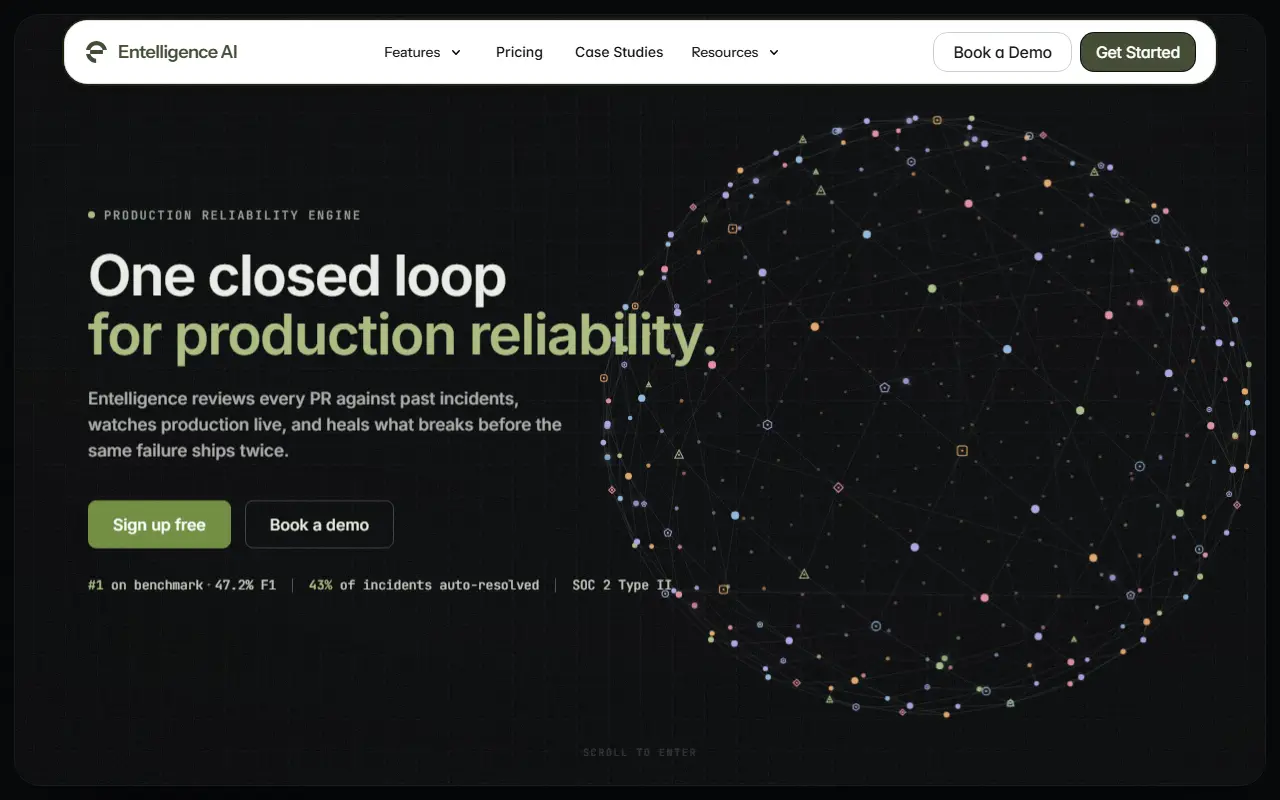Click the main 'One closed loop' headline
Viewport: 1280px width, 800px height.
pyautogui.click(x=297, y=276)
